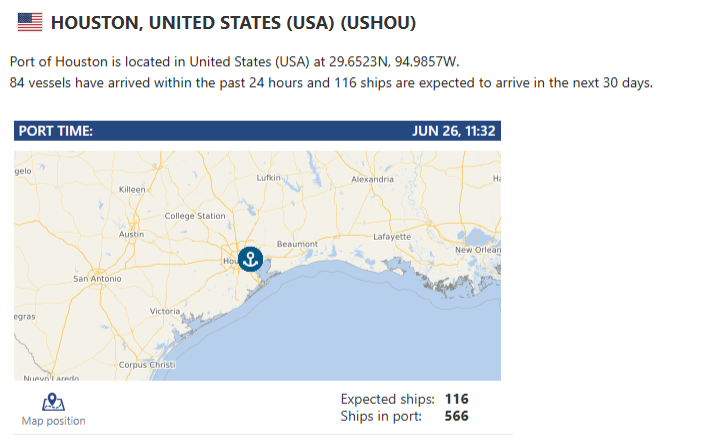Click Beaumont on the map
723x447 pixels.
click(x=297, y=244)
